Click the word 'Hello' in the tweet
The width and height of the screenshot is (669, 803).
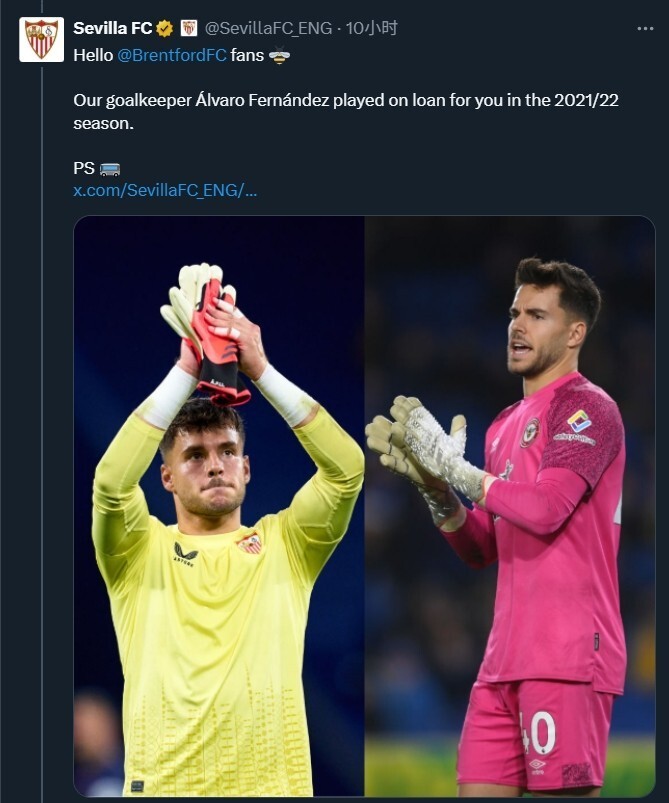point(93,56)
